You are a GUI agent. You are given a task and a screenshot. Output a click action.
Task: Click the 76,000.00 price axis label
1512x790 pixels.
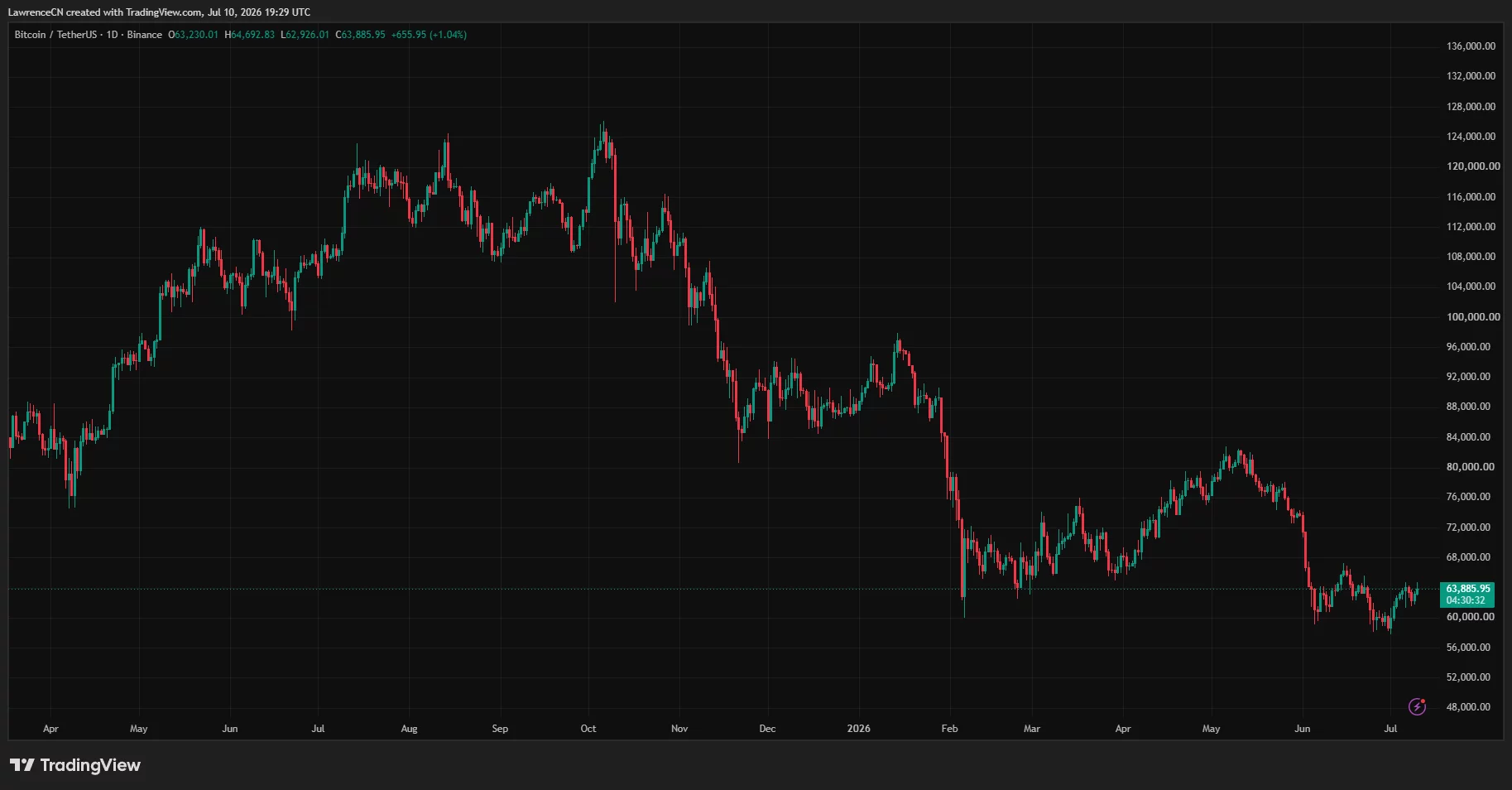[x=1468, y=497]
